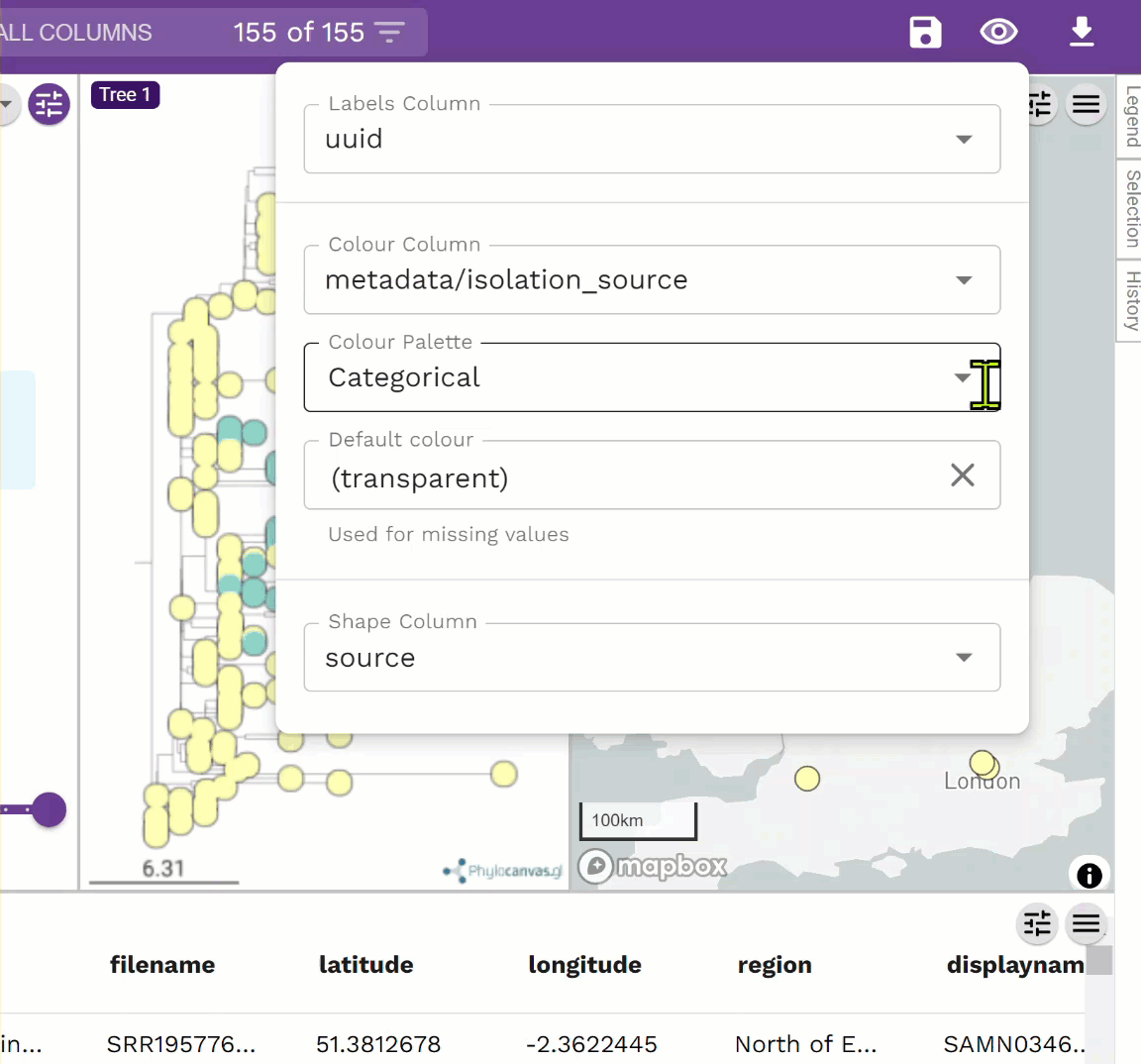Clear the Default colour value
1141x1064 pixels.
(x=962, y=476)
